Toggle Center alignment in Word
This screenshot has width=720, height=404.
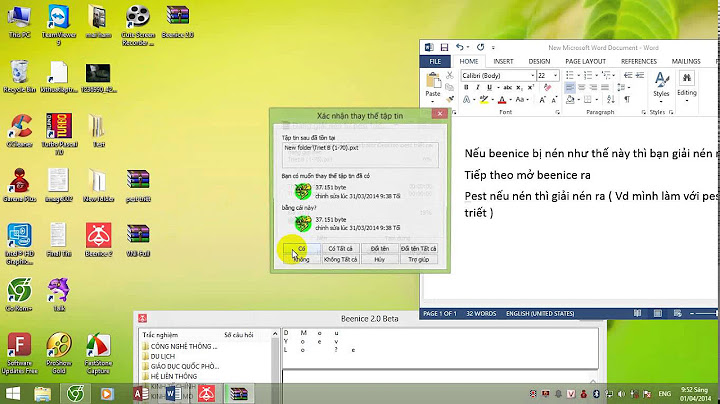coord(581,87)
